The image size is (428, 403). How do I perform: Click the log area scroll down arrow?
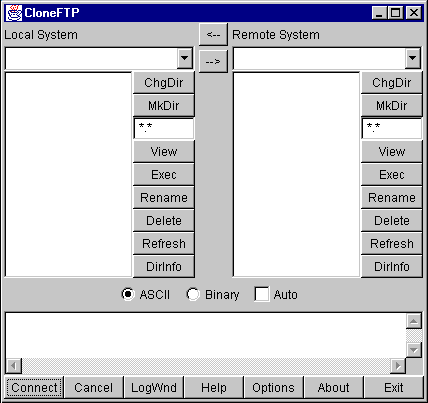(x=414, y=350)
